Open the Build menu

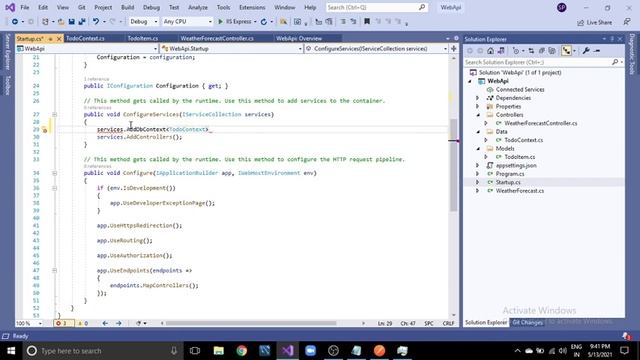[x=127, y=7]
